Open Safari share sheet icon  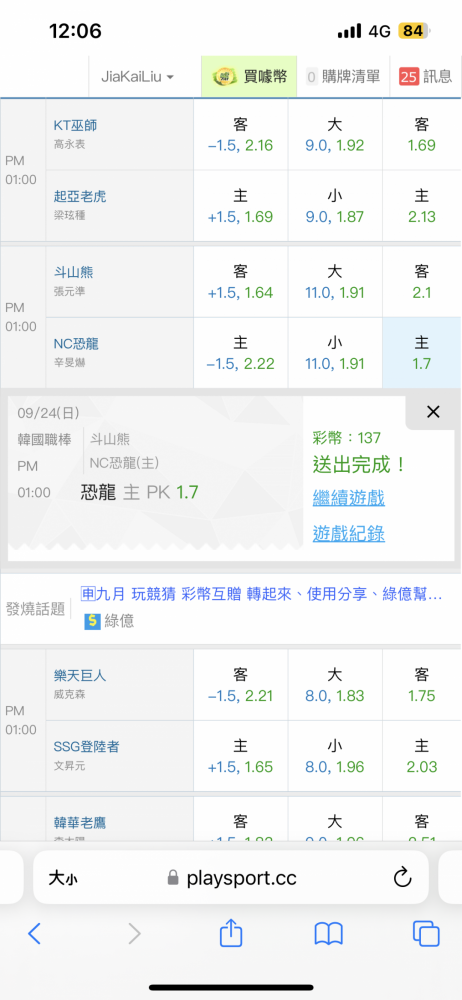tap(231, 933)
